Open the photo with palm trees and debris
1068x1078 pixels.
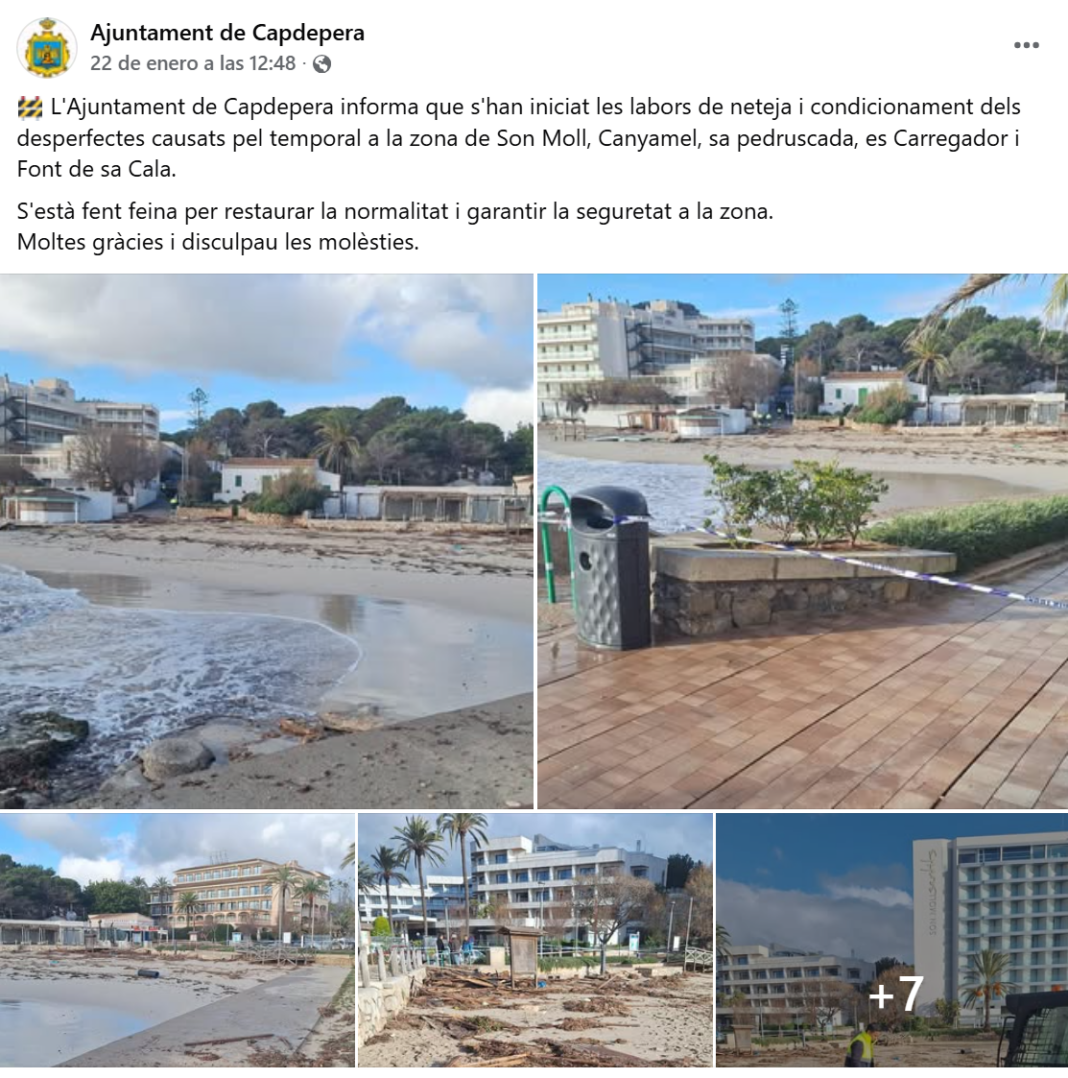(x=535, y=940)
